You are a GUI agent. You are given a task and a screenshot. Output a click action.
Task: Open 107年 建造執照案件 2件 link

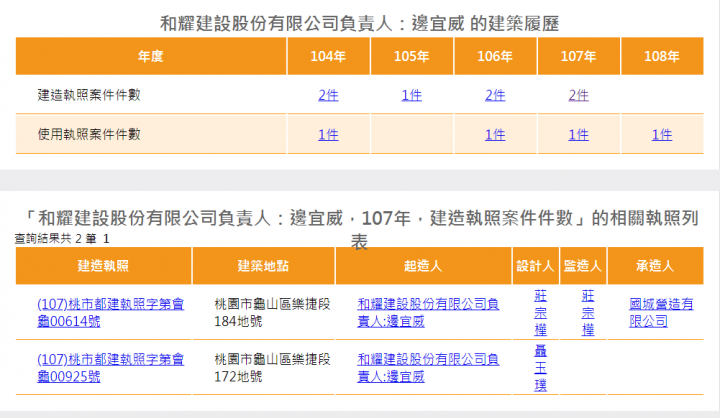(578, 95)
